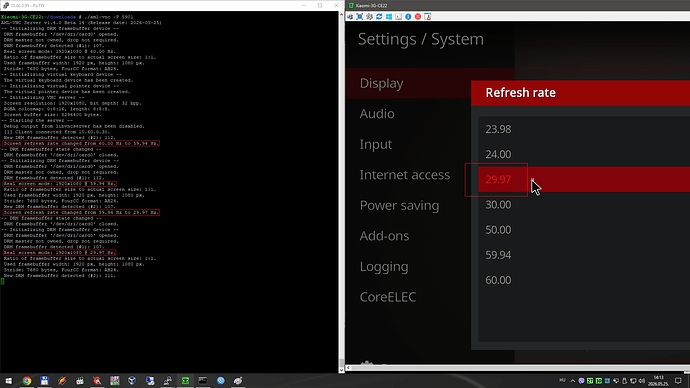Click the Refresh rate dialog header
Screen dimensions: 690x388
click(580, 93)
